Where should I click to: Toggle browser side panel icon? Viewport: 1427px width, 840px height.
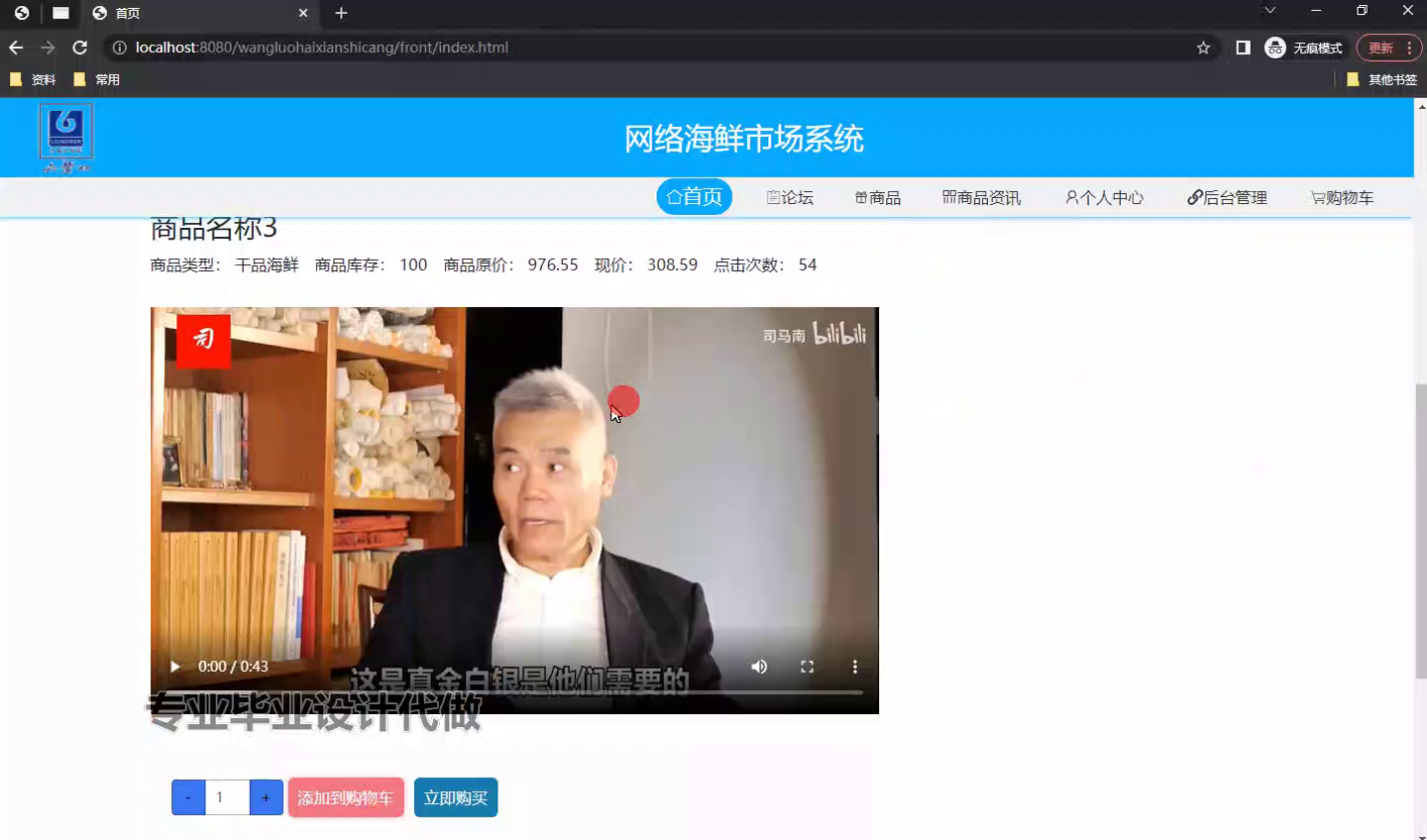point(1243,48)
